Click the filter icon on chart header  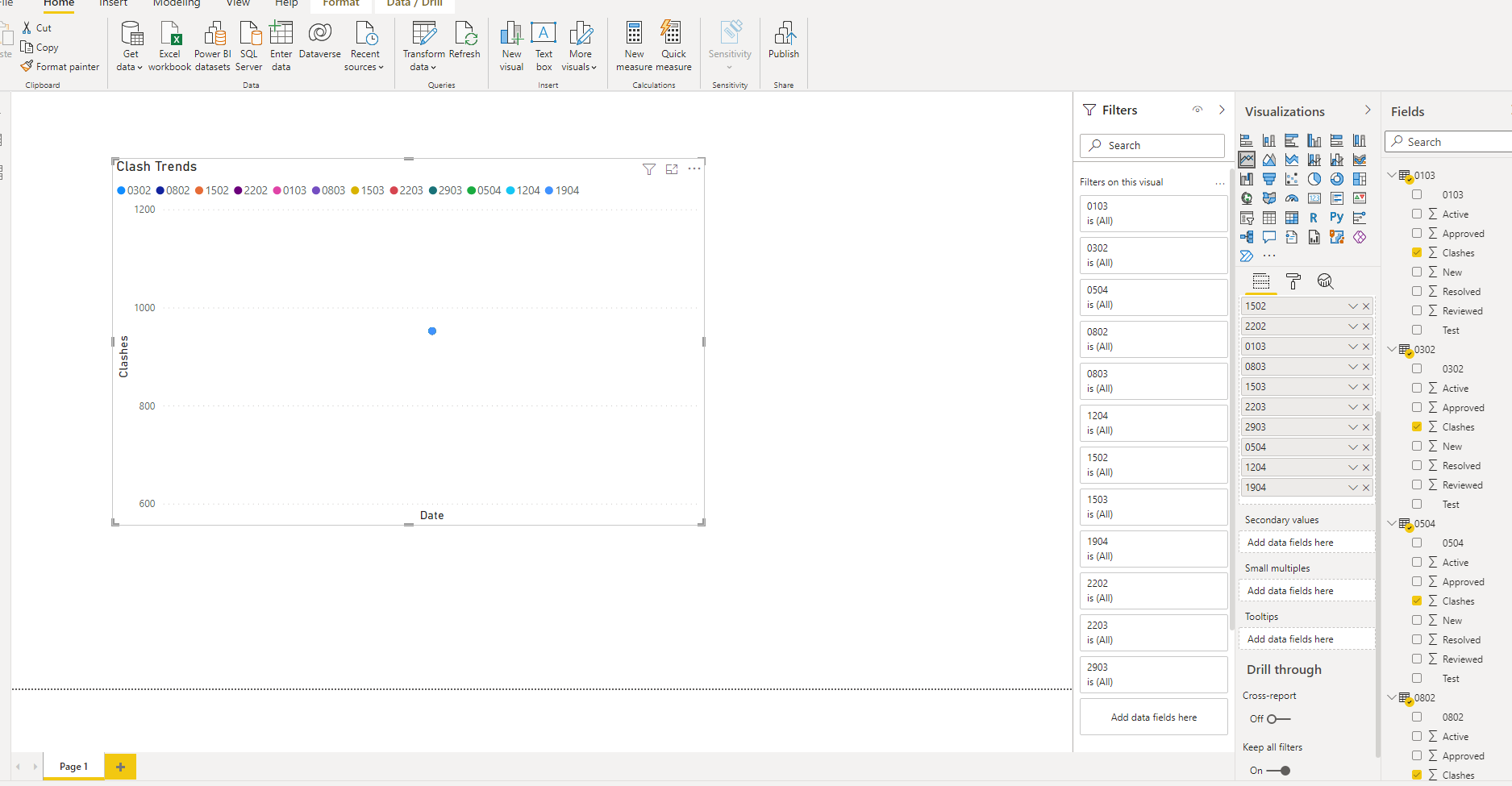tap(649, 169)
